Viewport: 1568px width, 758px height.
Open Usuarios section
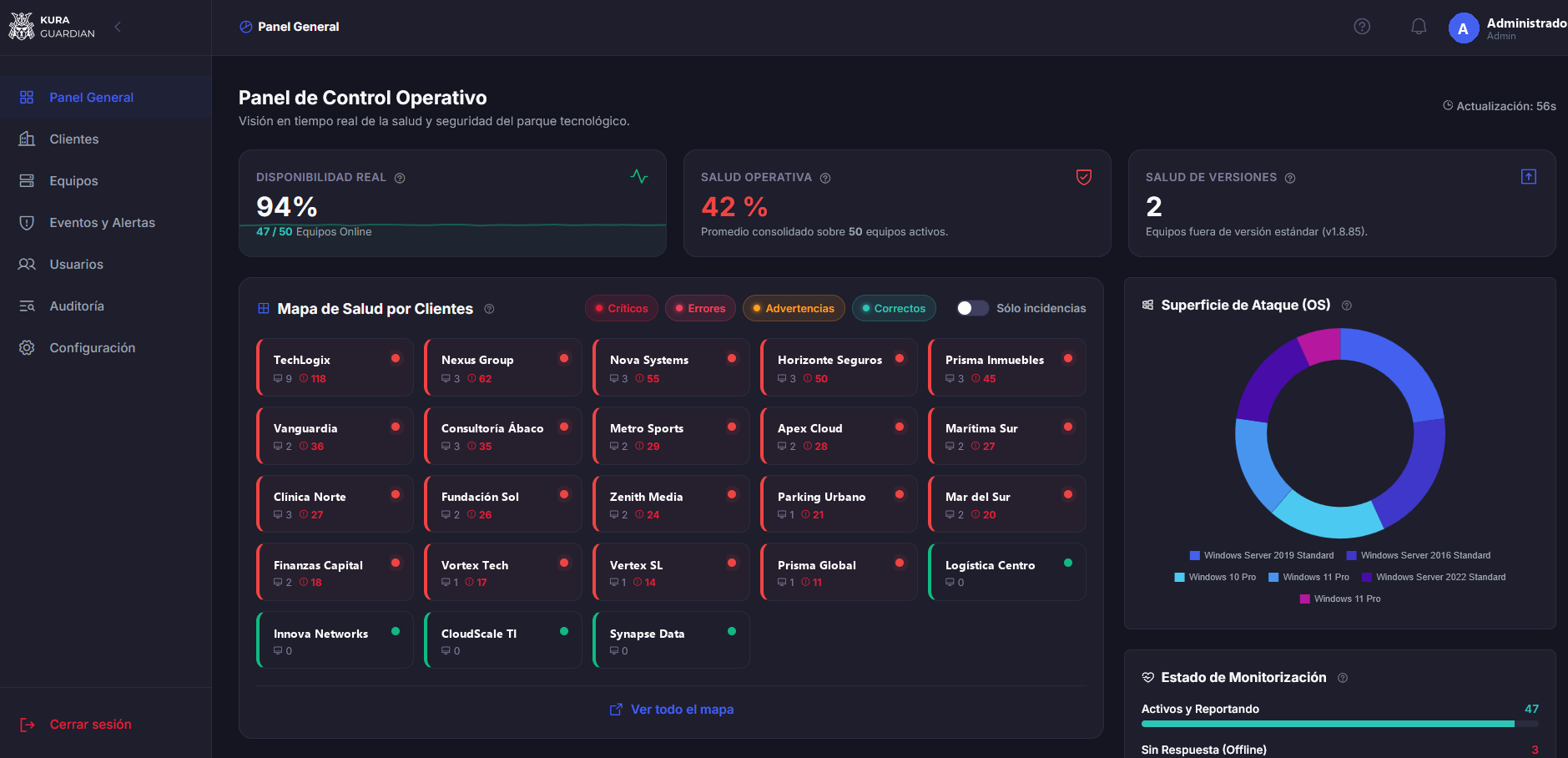tap(105, 265)
